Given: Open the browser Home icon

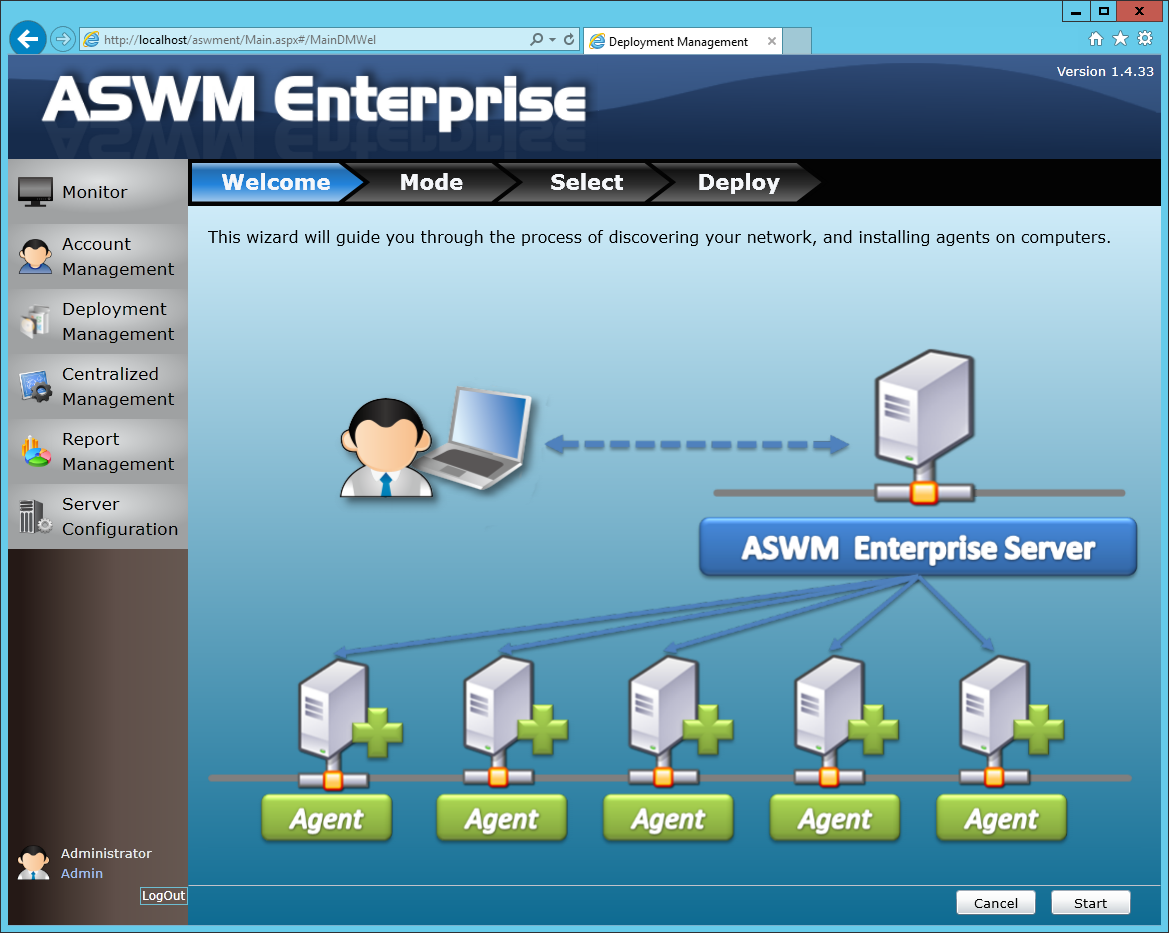Looking at the screenshot, I should [1095, 39].
